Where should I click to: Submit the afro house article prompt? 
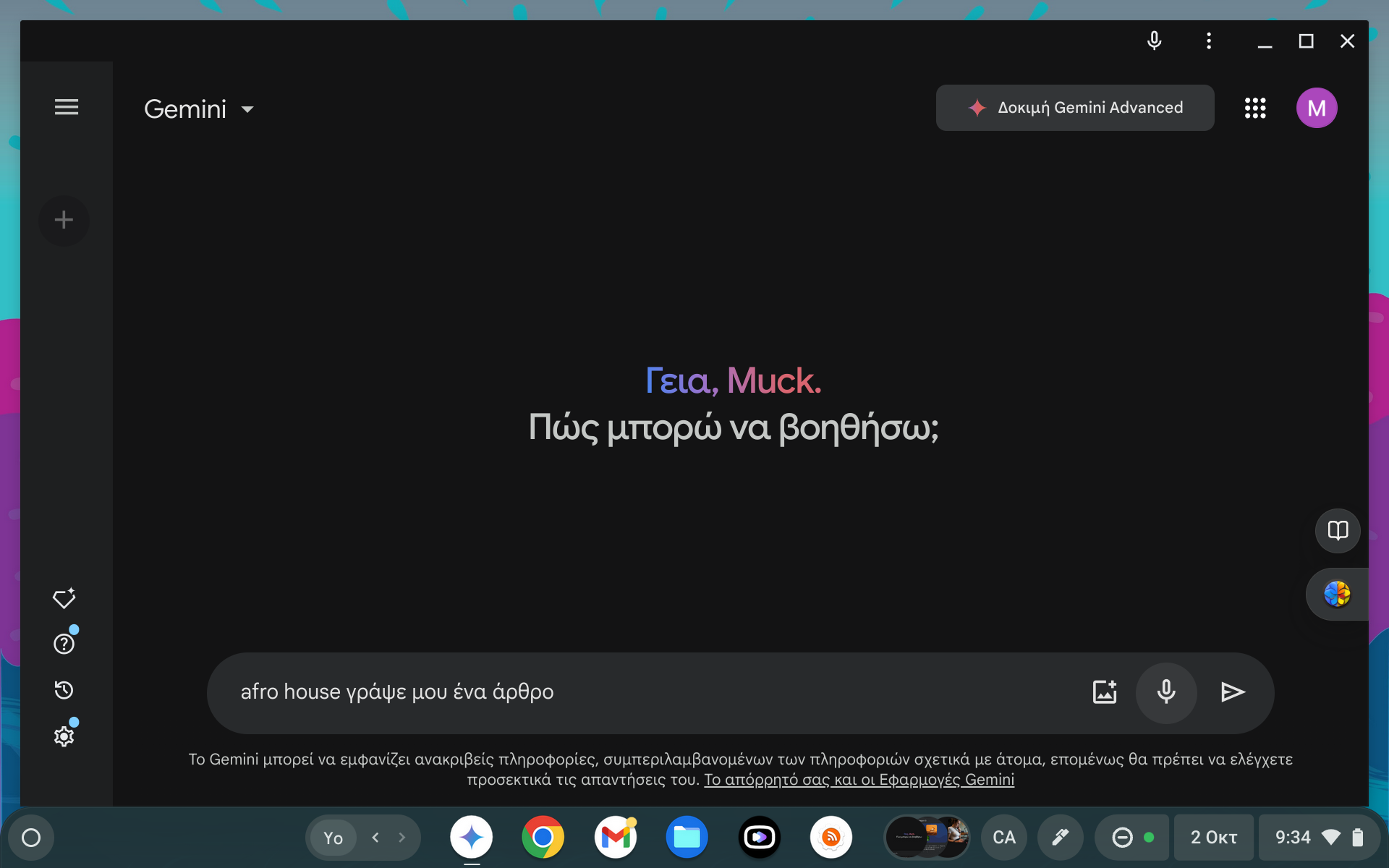pos(1232,691)
